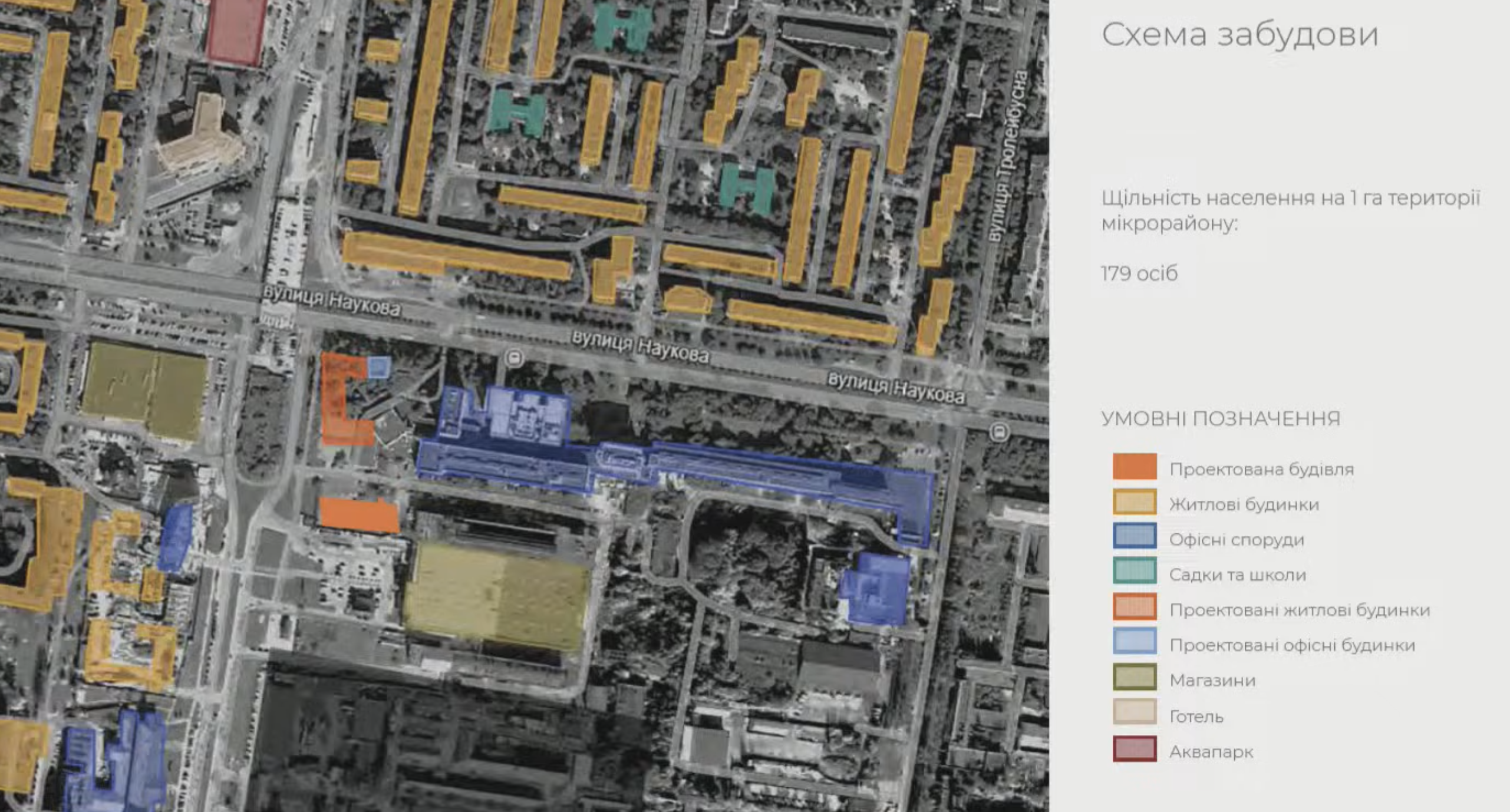Image resolution: width=1510 pixels, height=812 pixels.
Task: Click the bus stop icon near Наукова street
Action: (515, 358)
